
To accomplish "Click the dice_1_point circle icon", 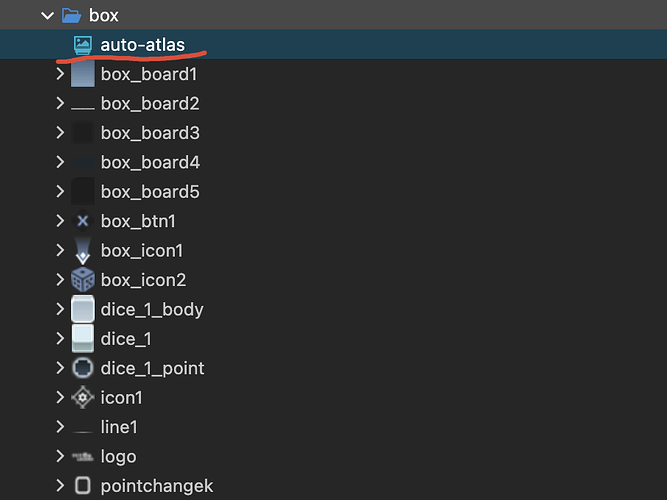I will coord(83,368).
